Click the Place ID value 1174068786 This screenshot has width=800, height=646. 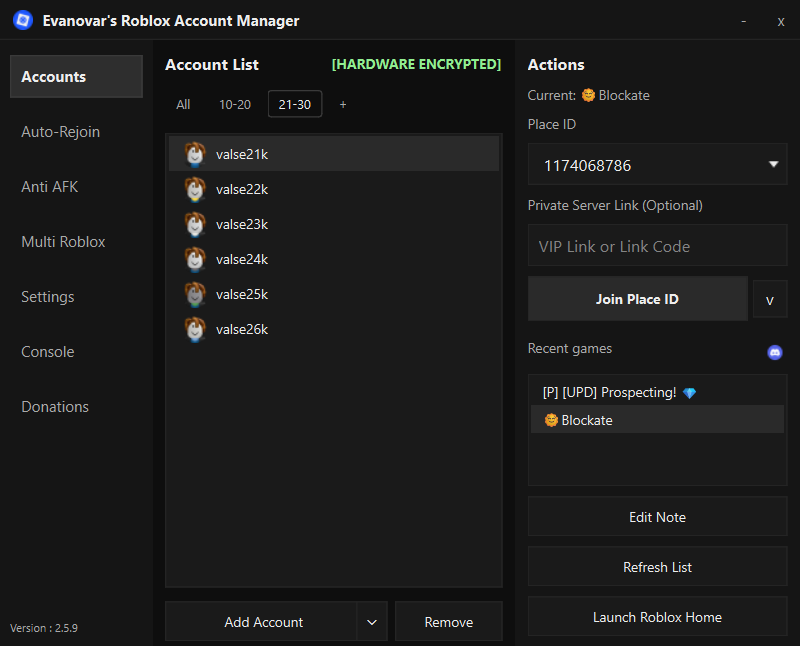click(587, 165)
